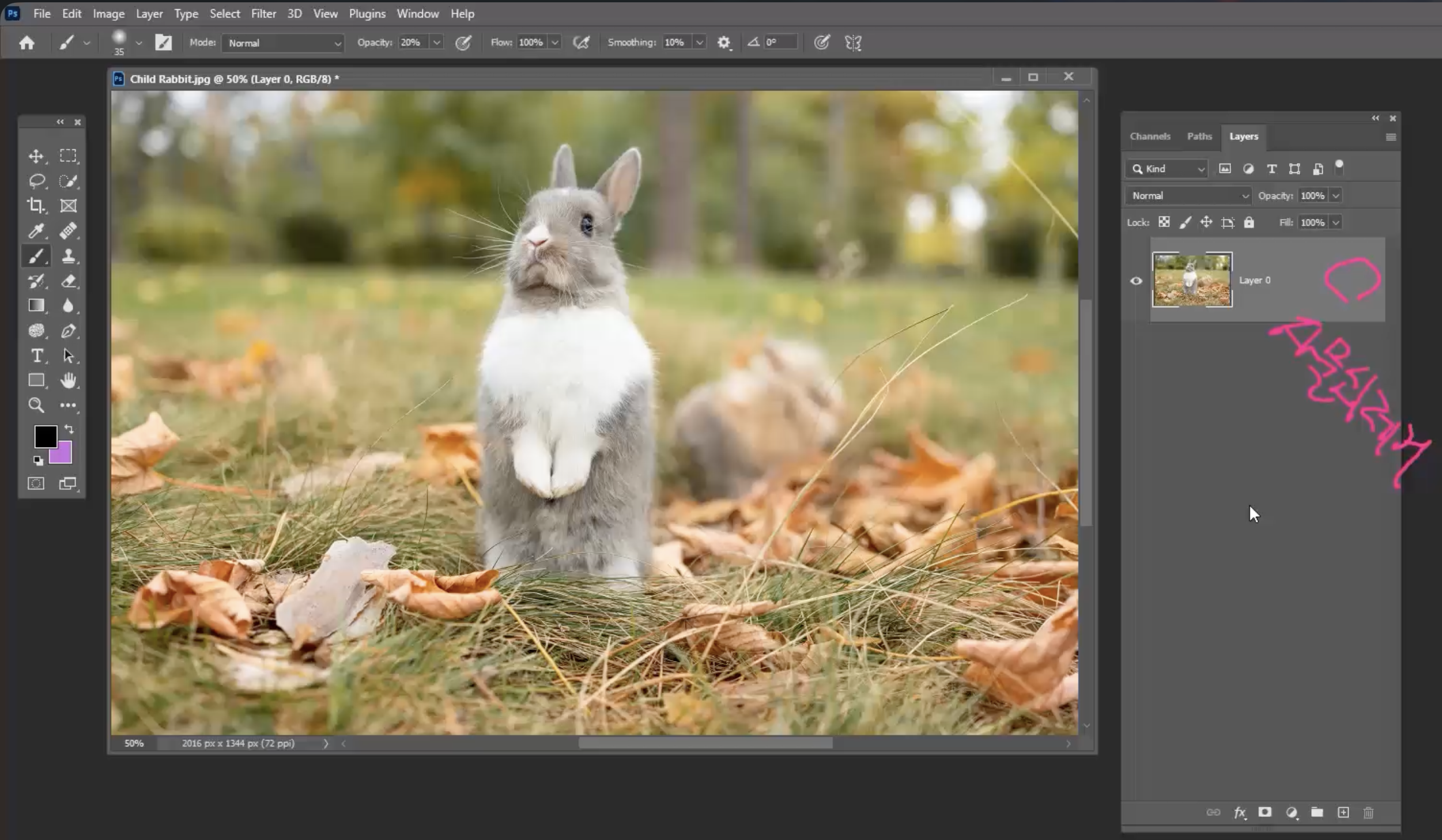The width and height of the screenshot is (1442, 840).
Task: Open the Kind filter dropdown
Action: 1167,169
